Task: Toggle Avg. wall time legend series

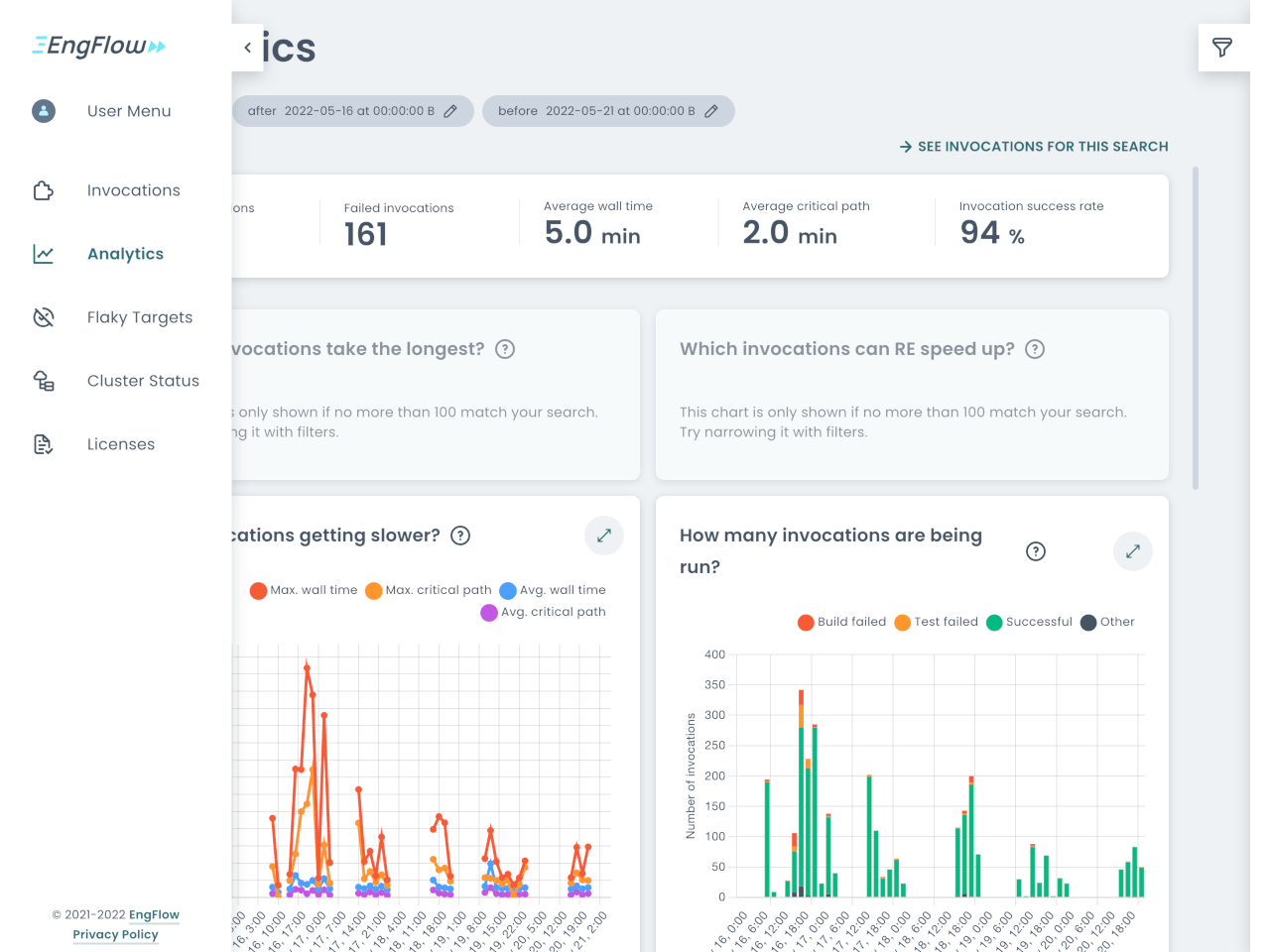Action: tap(553, 590)
